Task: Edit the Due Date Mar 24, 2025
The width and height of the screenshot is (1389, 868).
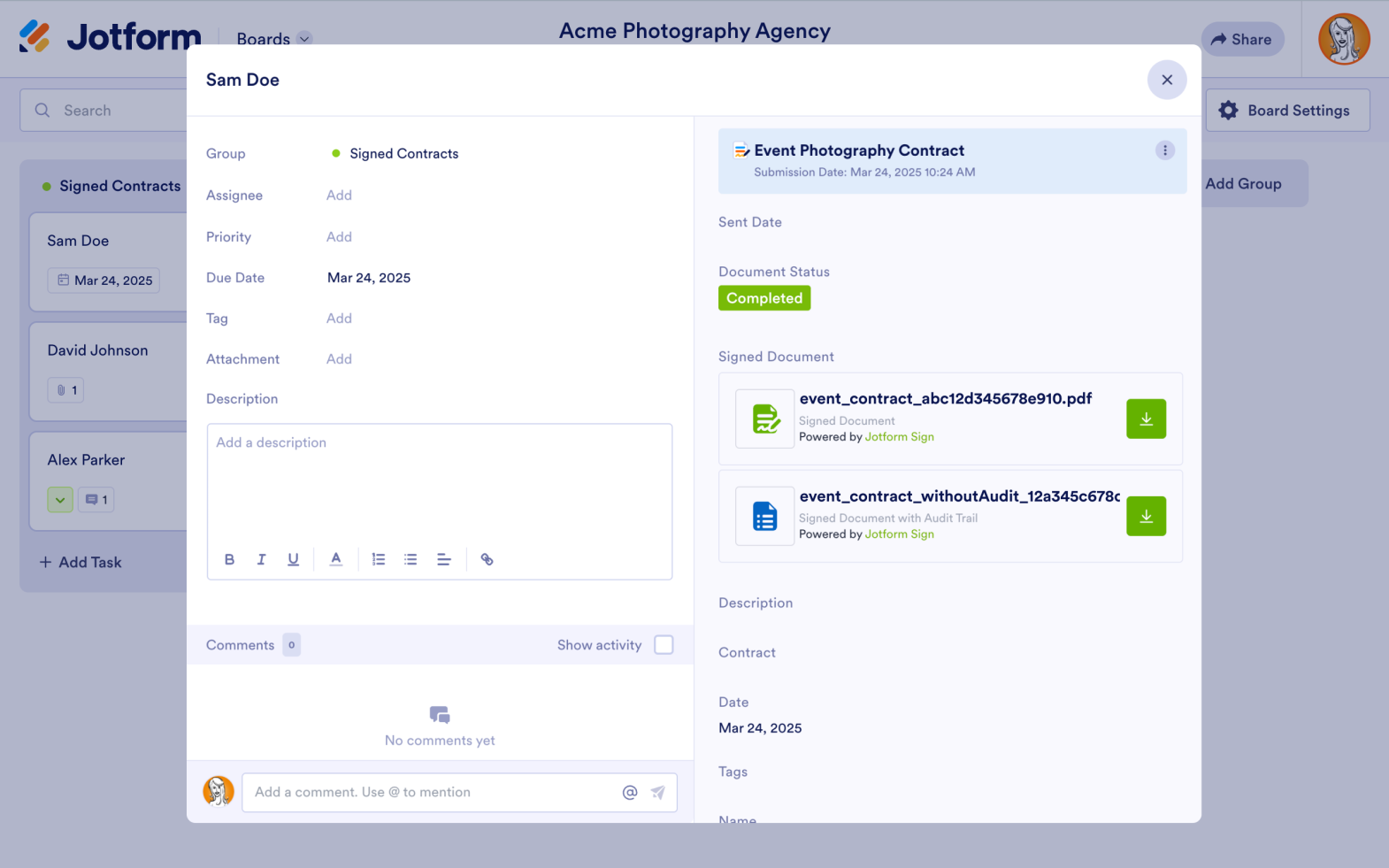Action: point(369,278)
